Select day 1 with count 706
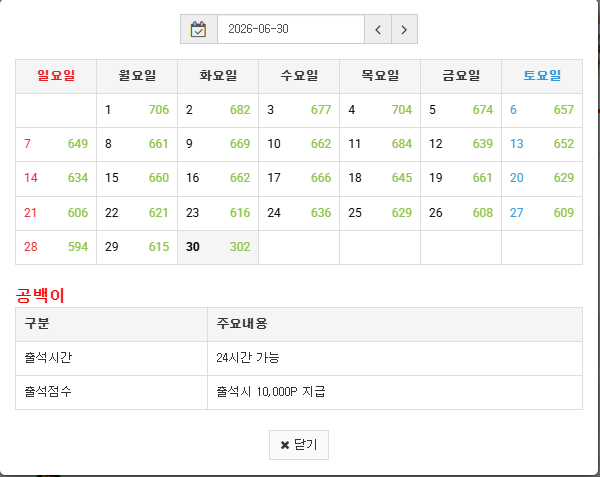The width and height of the screenshot is (600, 477). (137, 110)
